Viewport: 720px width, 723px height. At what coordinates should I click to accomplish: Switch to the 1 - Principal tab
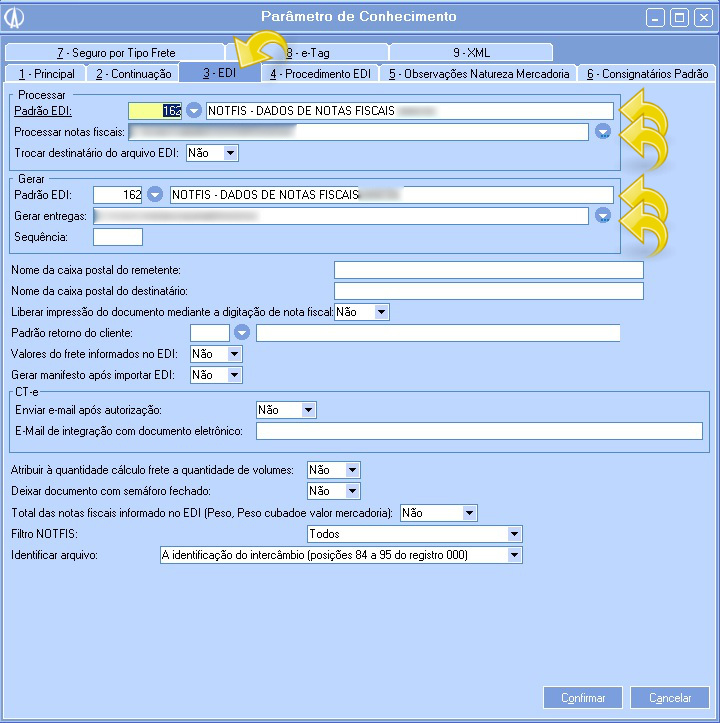point(47,74)
